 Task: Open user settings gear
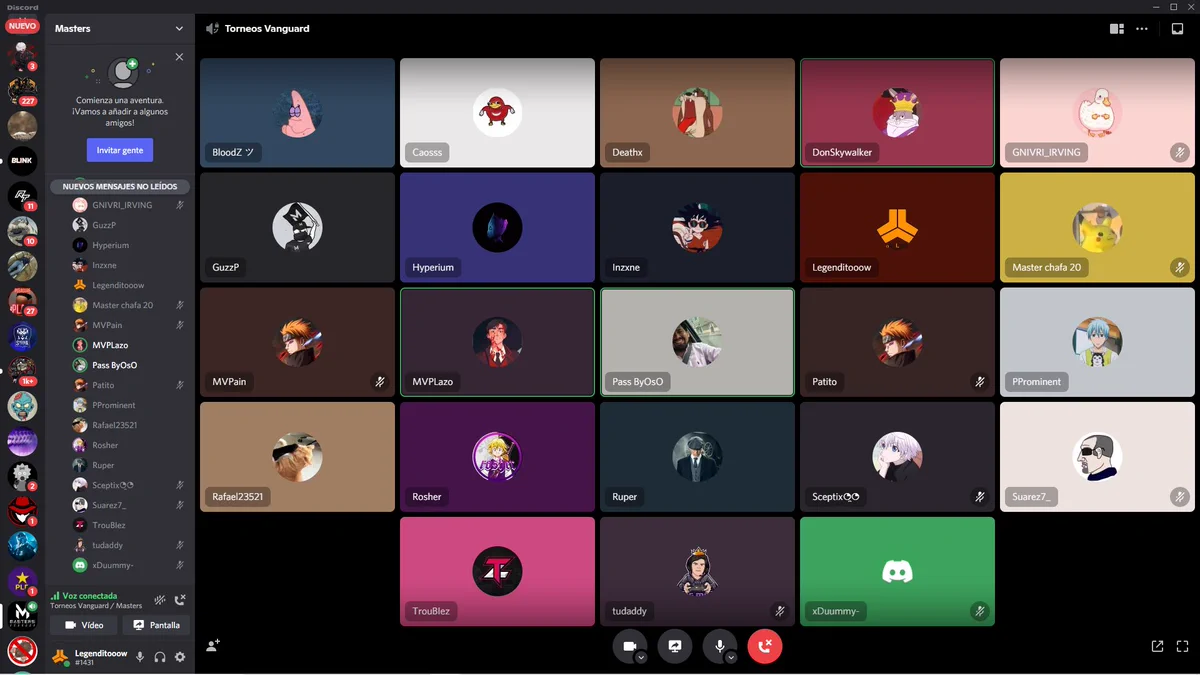pyautogui.click(x=180, y=657)
